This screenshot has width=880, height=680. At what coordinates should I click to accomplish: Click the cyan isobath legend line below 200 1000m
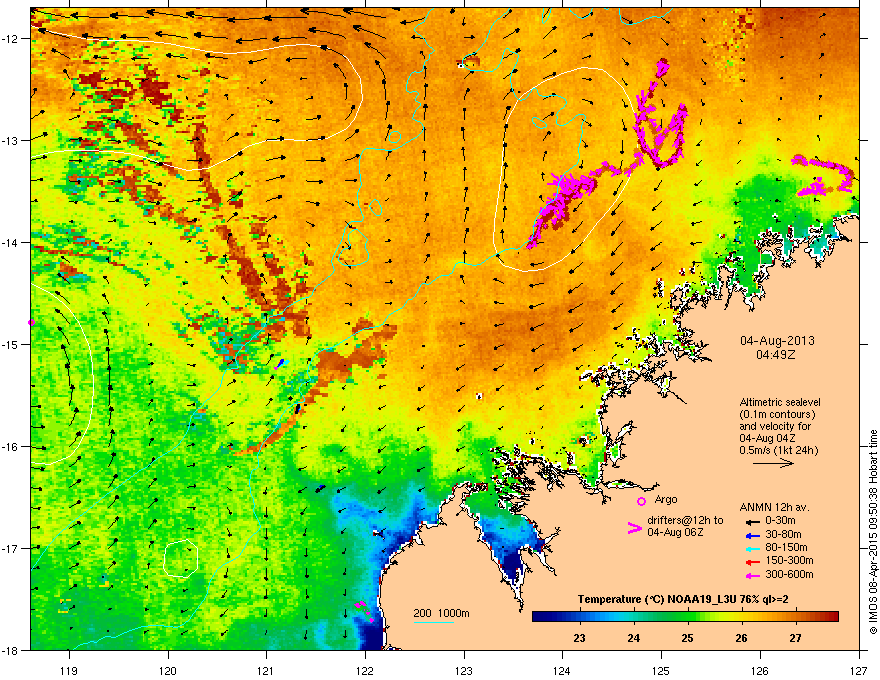pos(434,622)
